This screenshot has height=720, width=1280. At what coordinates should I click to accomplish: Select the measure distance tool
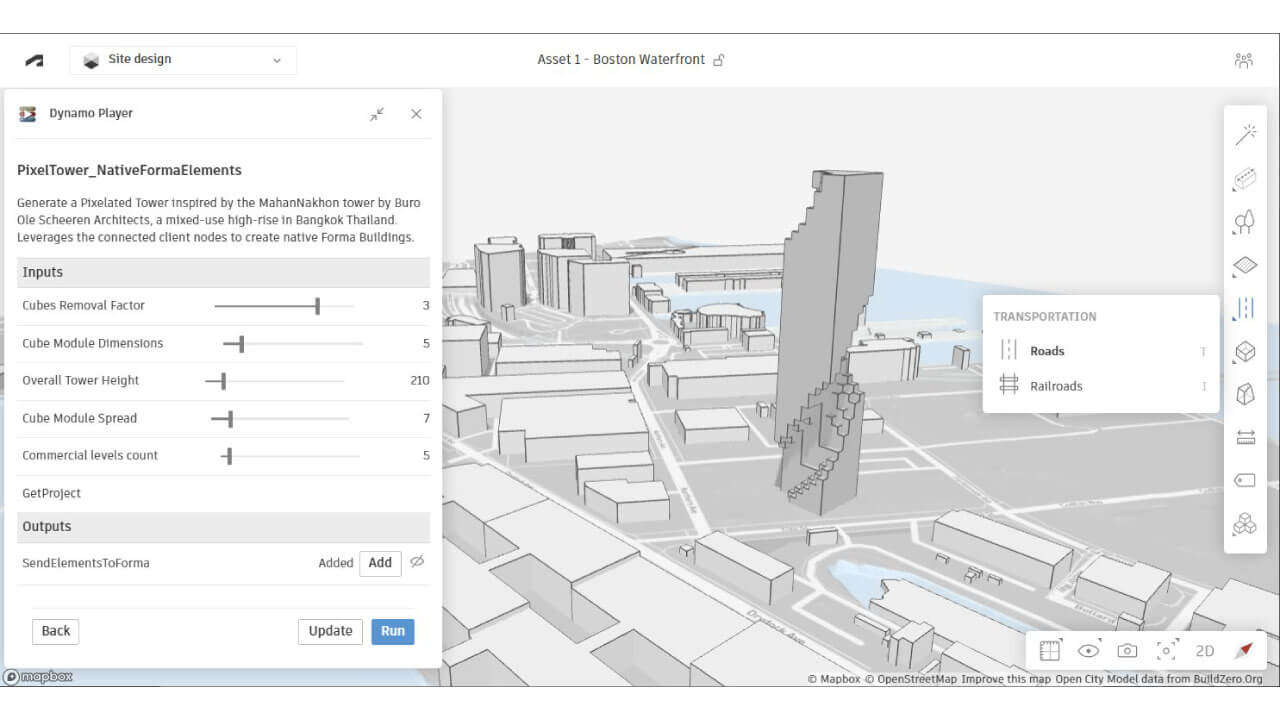[x=1245, y=437]
